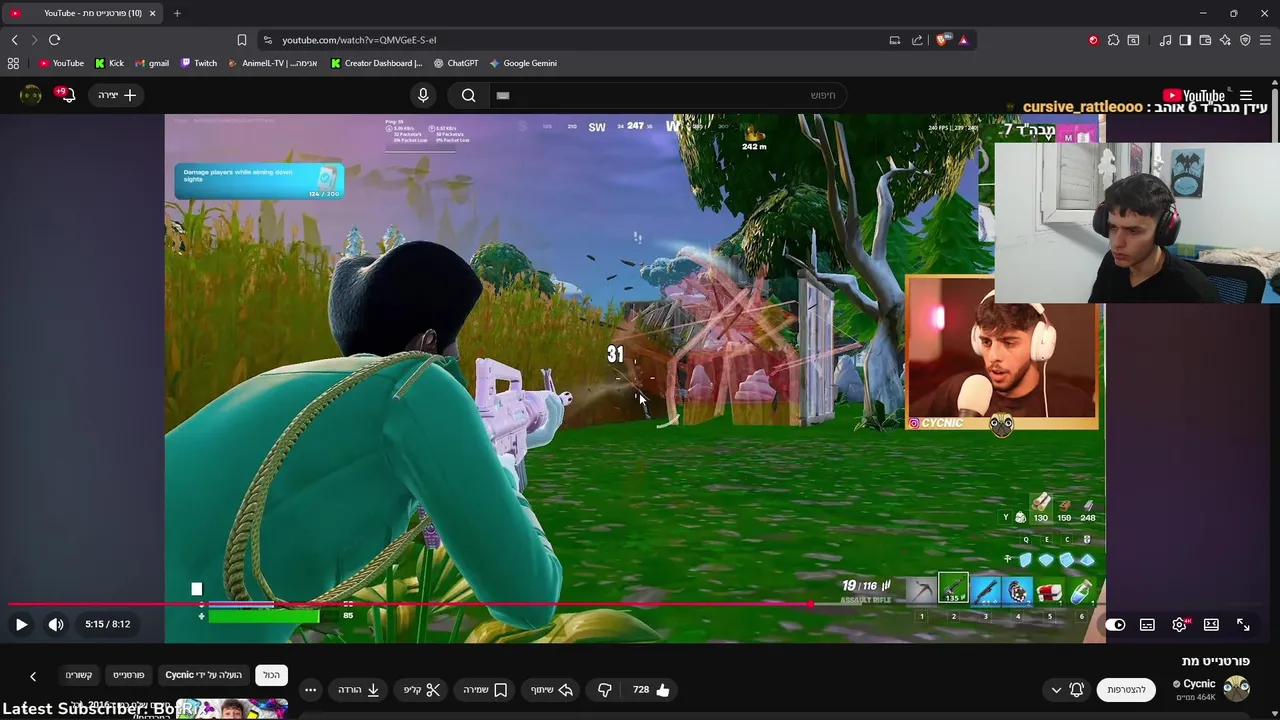Screen dimensions: 1280x720
Task: Create a clip with the קליפ button
Action: coord(422,690)
